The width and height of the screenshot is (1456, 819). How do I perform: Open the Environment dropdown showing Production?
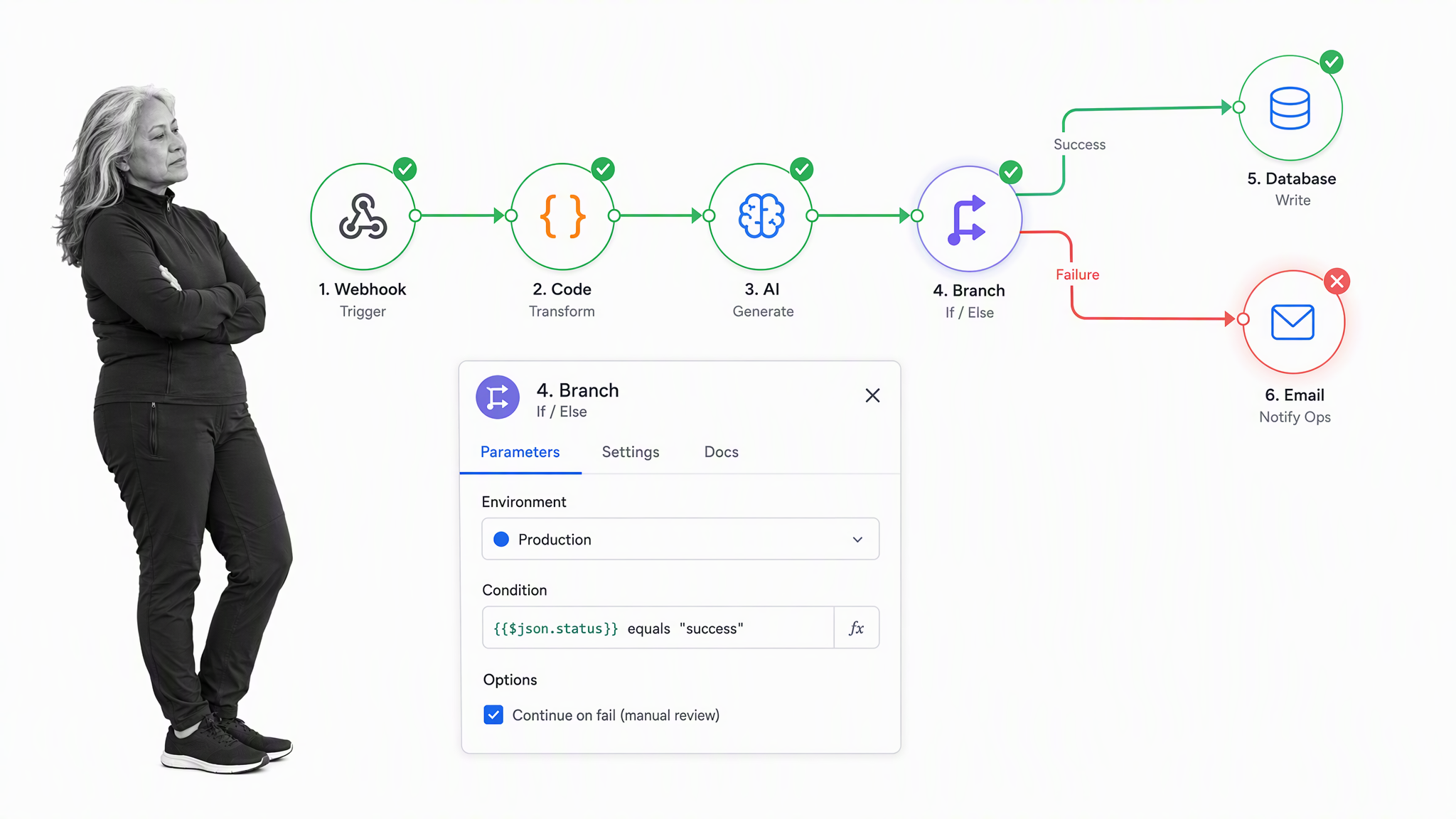(x=680, y=539)
